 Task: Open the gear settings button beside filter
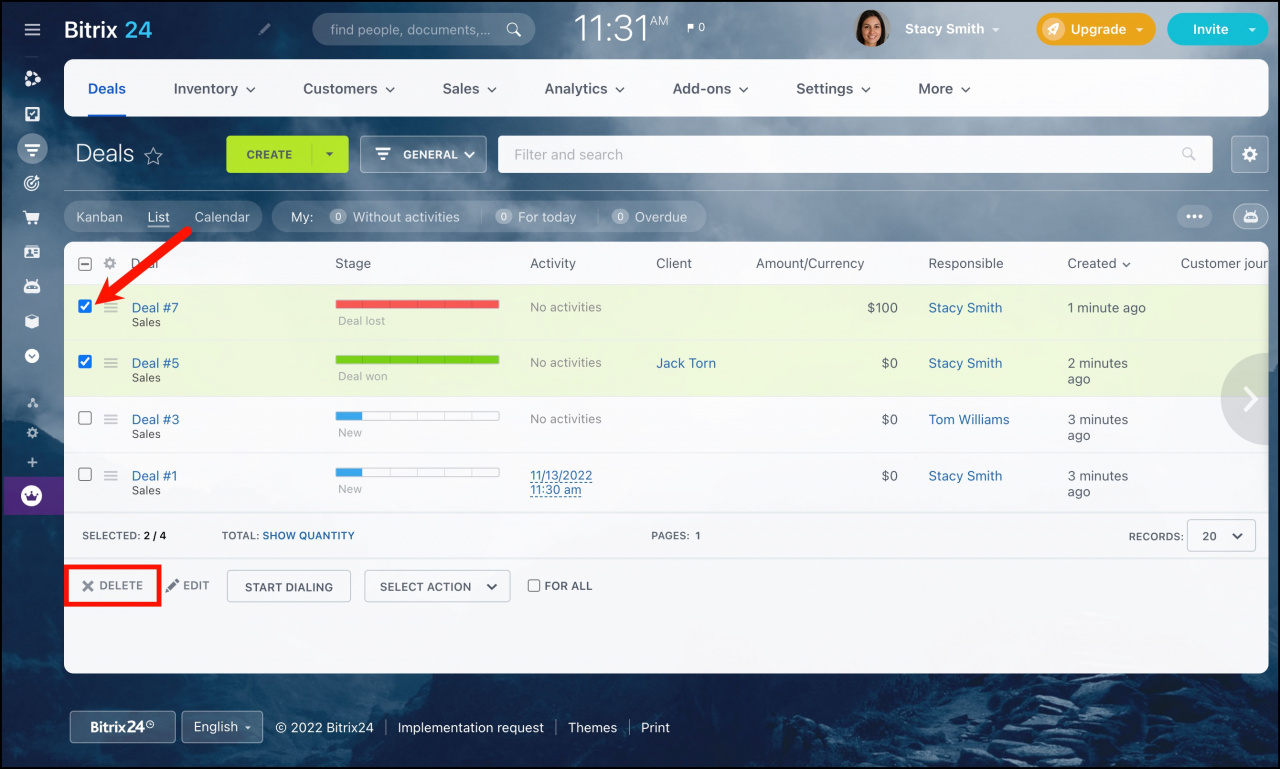(1249, 154)
